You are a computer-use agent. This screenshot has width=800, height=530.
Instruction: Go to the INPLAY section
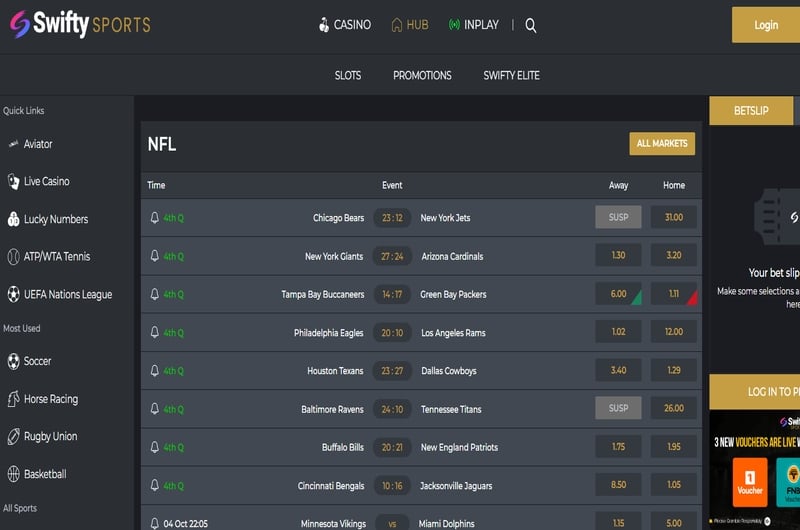[473, 24]
